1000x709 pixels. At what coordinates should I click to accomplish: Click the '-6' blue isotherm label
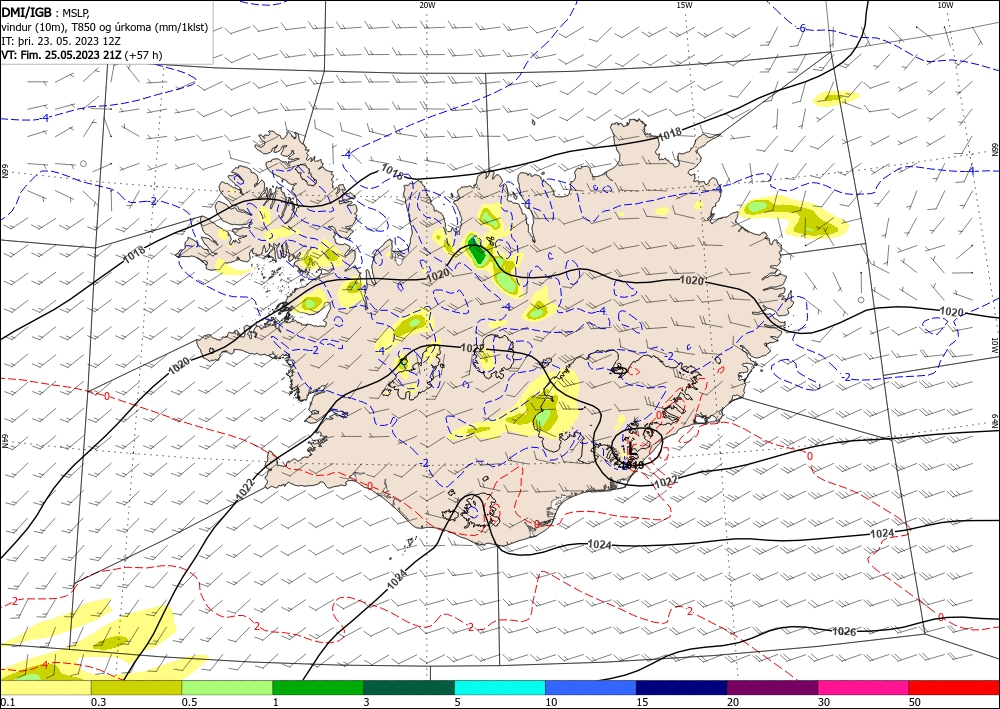pyautogui.click(x=802, y=28)
